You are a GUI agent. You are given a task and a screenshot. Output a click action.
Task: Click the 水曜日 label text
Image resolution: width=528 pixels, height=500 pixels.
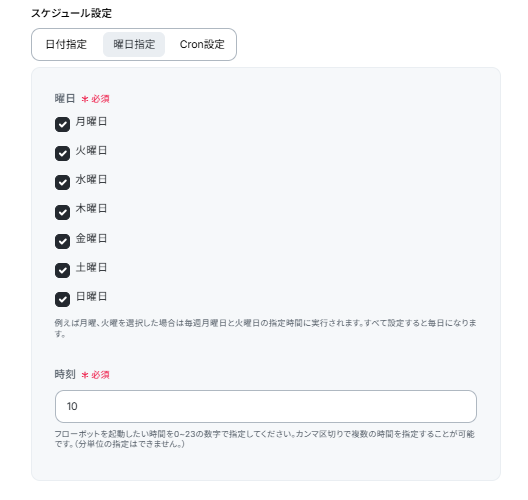(x=91, y=179)
